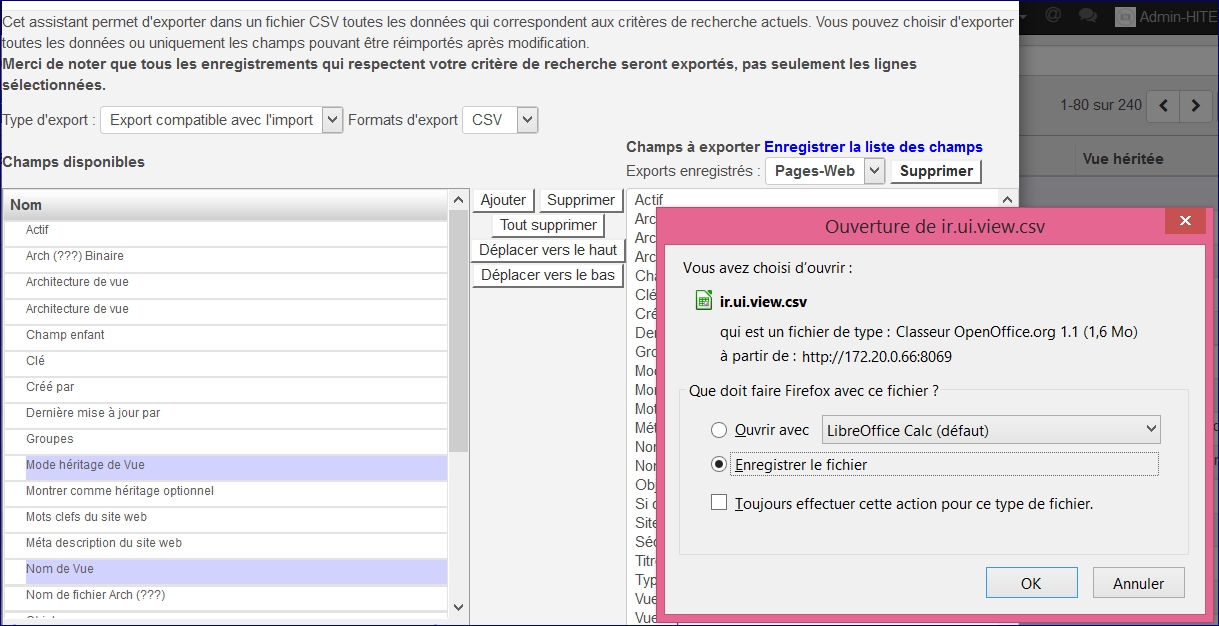Select Méta description du site web field
Image resolution: width=1219 pixels, height=626 pixels.
click(x=226, y=543)
